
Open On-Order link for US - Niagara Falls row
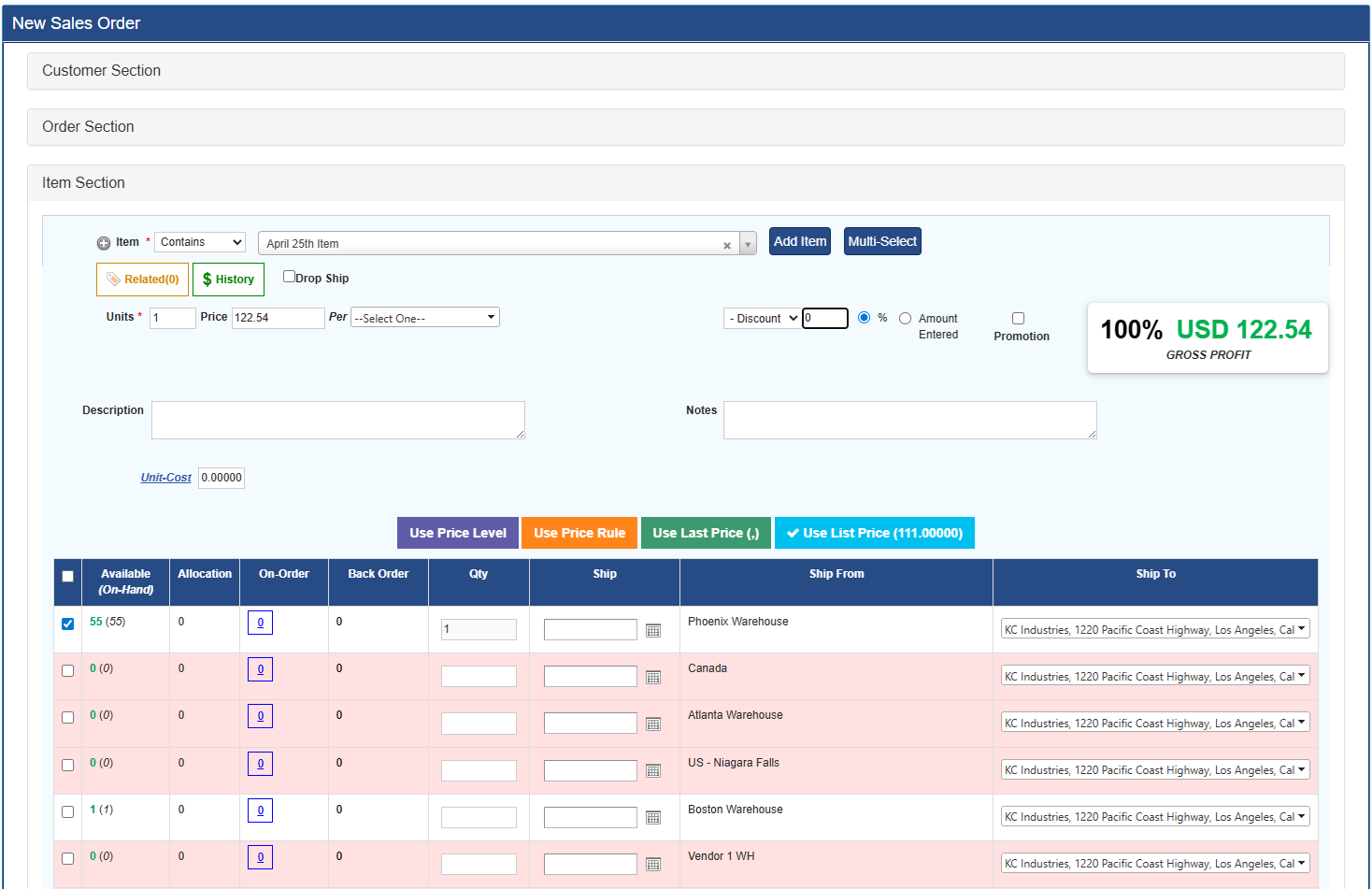click(260, 764)
